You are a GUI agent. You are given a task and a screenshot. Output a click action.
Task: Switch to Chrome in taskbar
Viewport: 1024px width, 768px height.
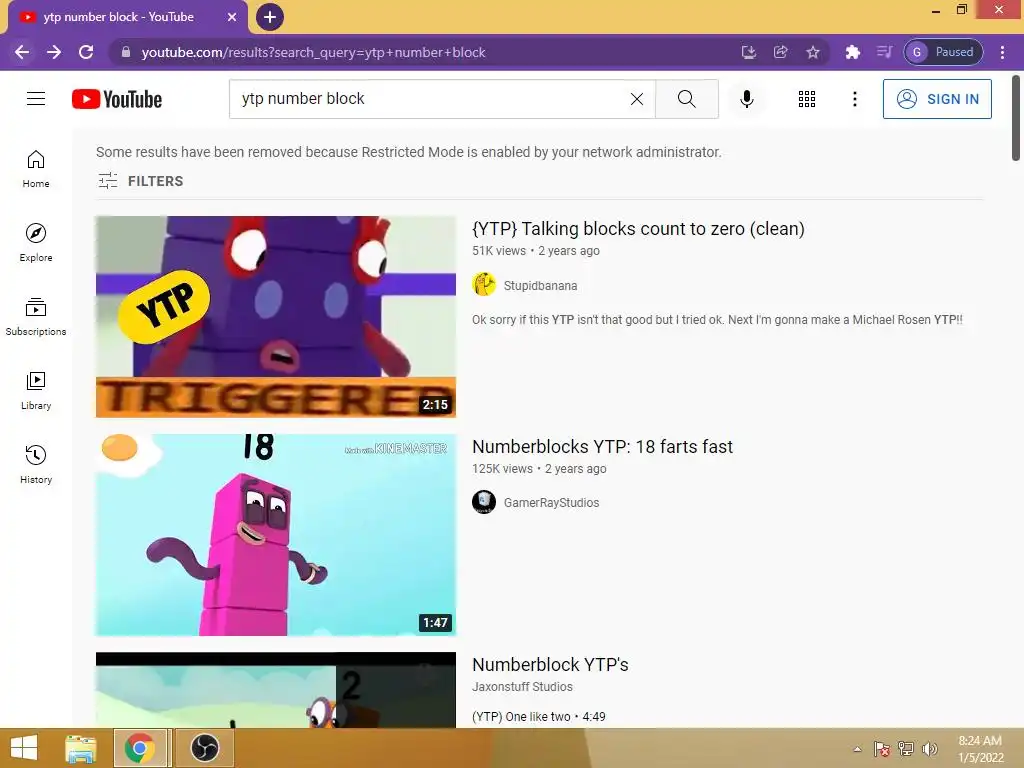[x=140, y=748]
